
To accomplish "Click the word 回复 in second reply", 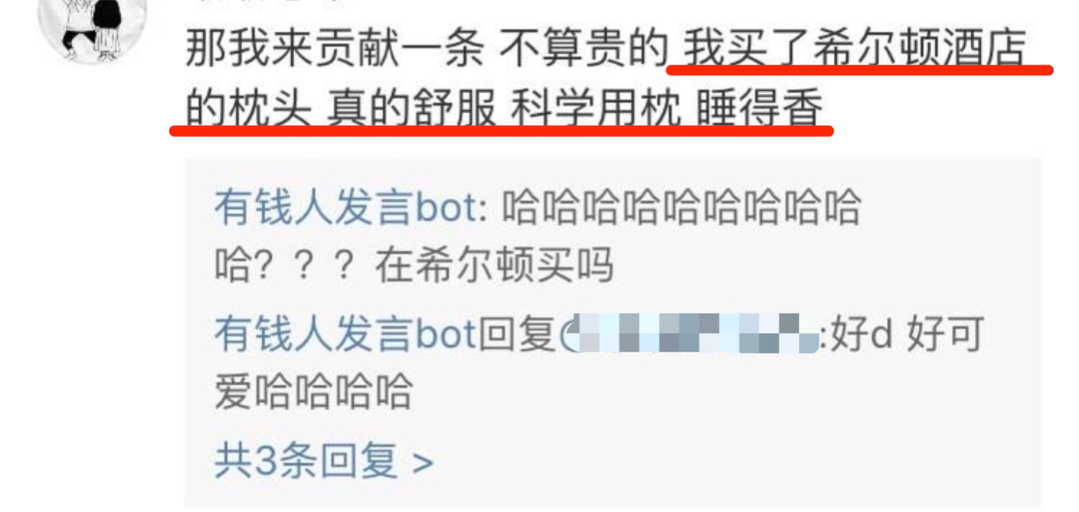I will (x=516, y=336).
